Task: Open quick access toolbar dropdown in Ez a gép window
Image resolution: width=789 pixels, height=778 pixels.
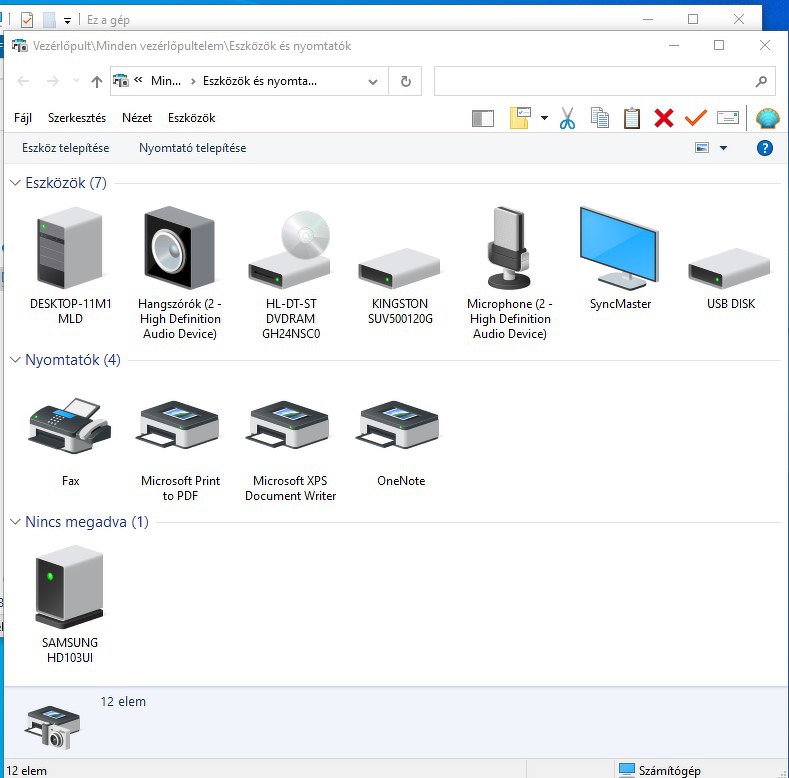Action: coord(67,21)
